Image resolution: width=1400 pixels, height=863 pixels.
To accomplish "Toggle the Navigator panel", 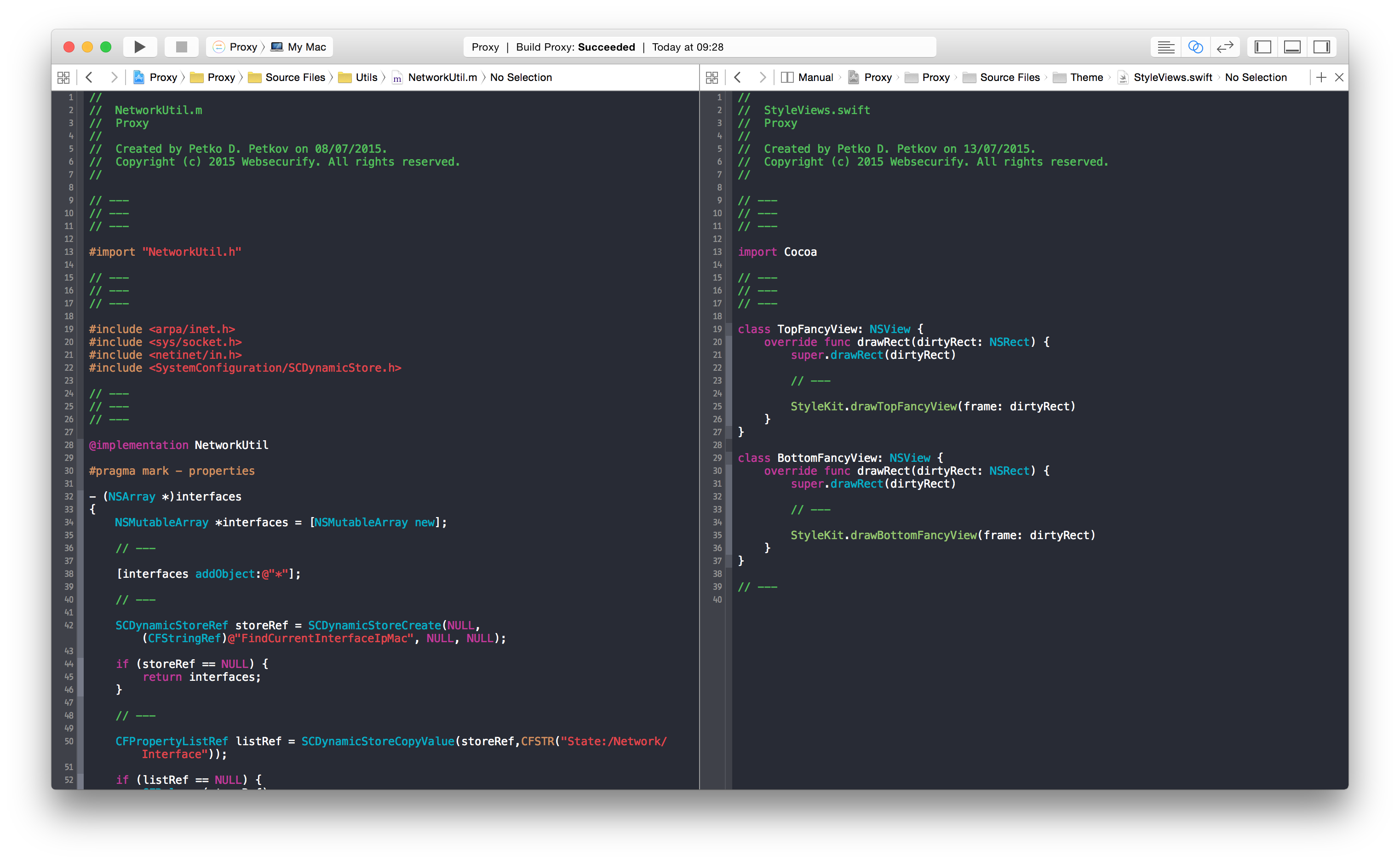I will [x=1262, y=47].
